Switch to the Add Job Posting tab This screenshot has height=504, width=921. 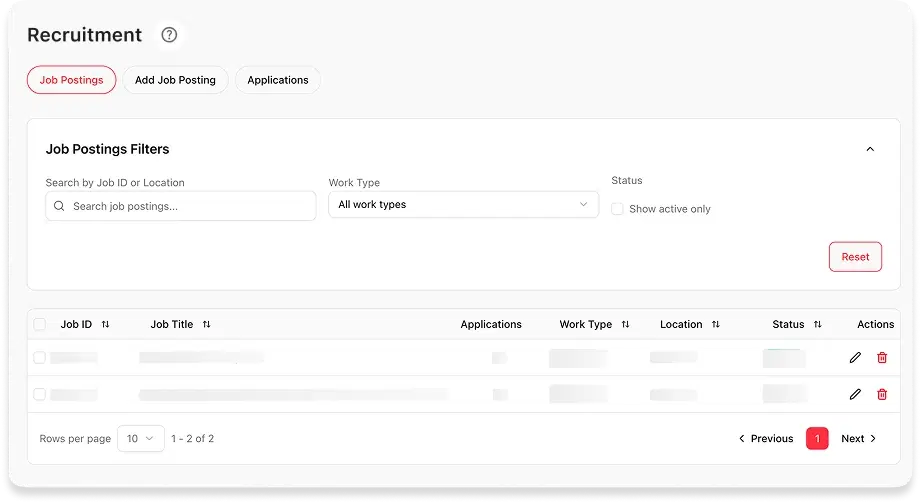pyautogui.click(x=175, y=80)
